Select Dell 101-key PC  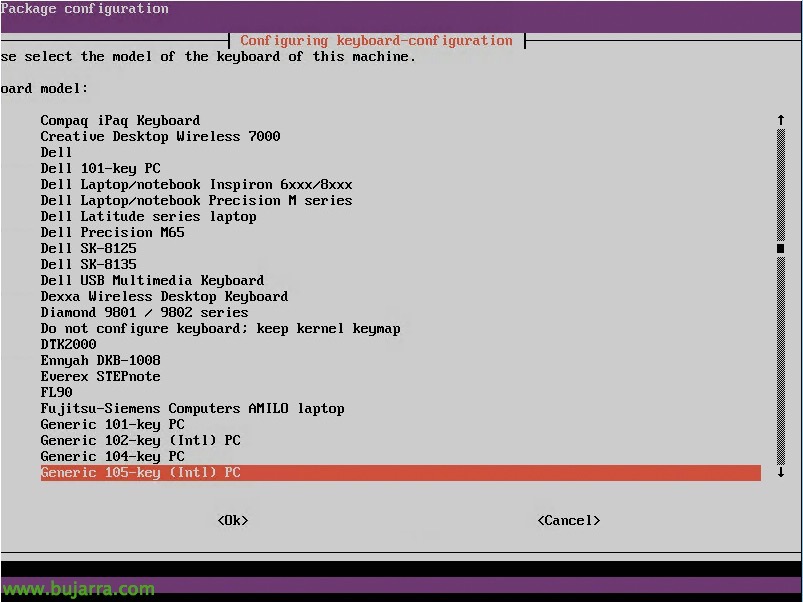[x=100, y=168]
